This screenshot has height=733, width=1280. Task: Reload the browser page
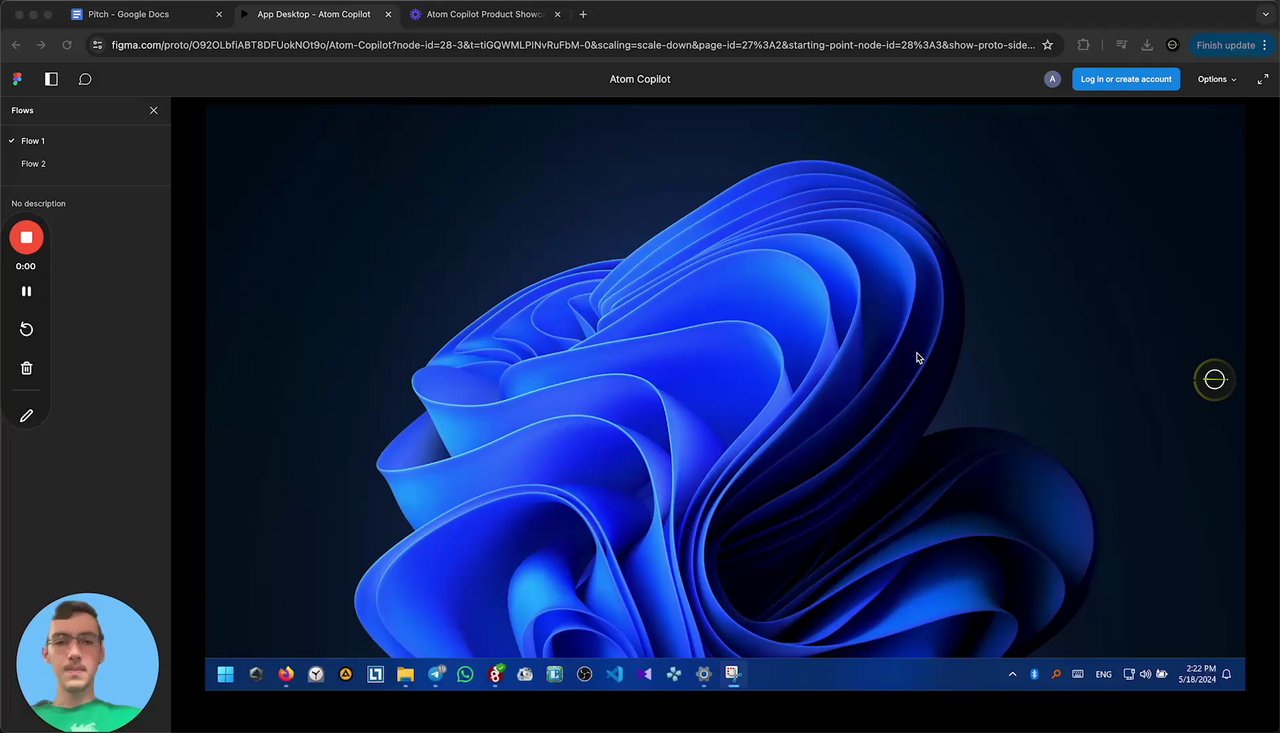coord(67,45)
